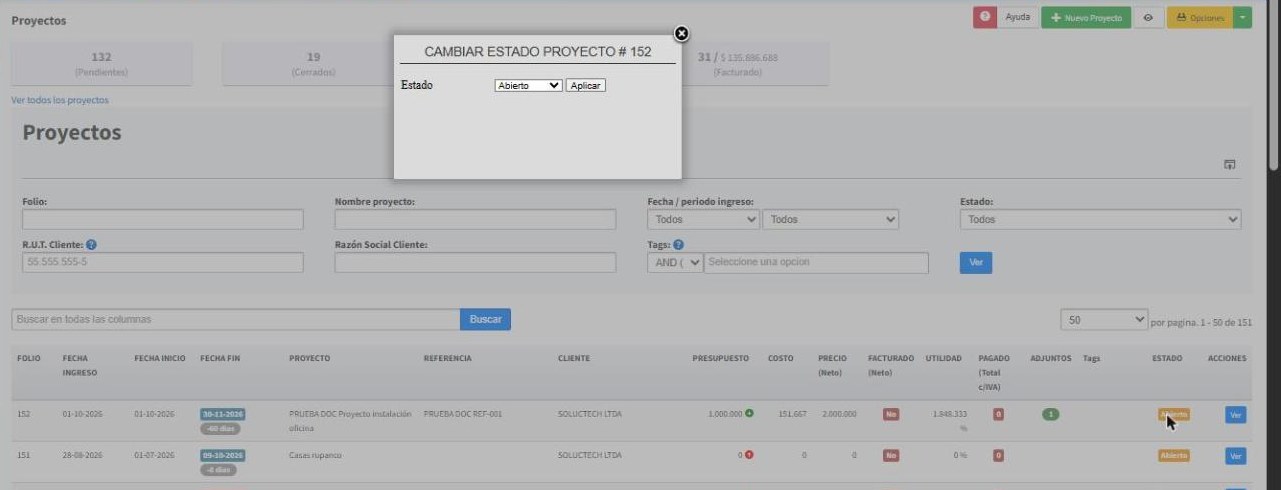
Task: Sort by the PROYECTO column header
Action: (310, 358)
